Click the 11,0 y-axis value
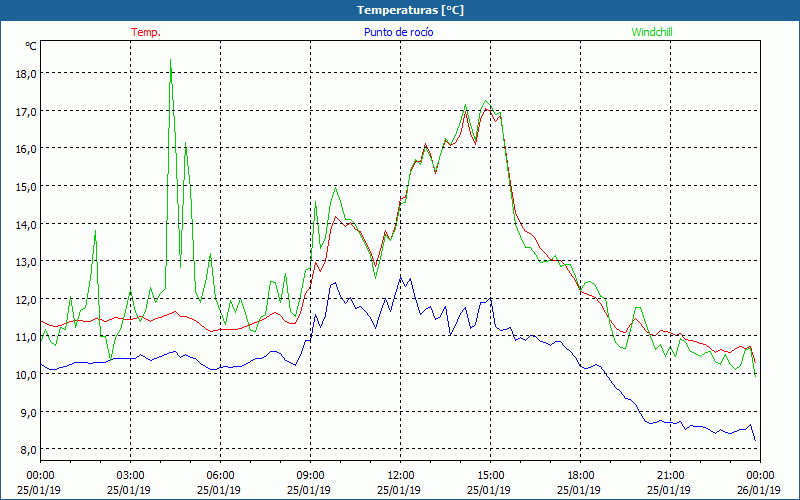800x500 pixels. point(26,337)
